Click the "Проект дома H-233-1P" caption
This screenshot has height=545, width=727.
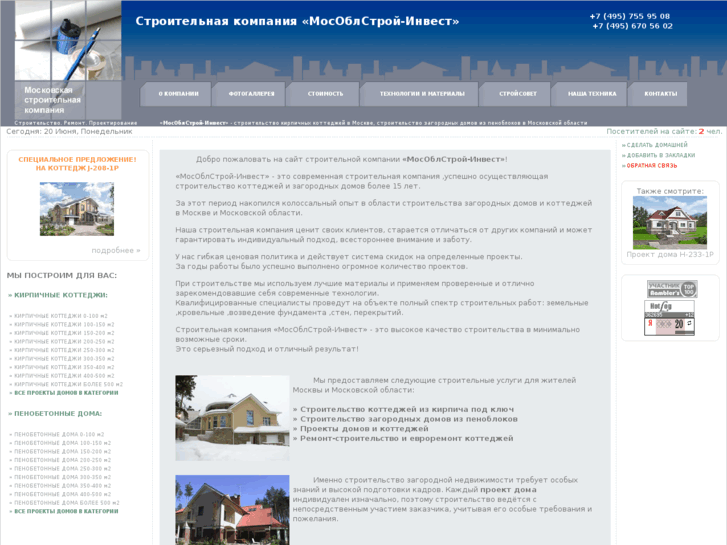(x=670, y=255)
